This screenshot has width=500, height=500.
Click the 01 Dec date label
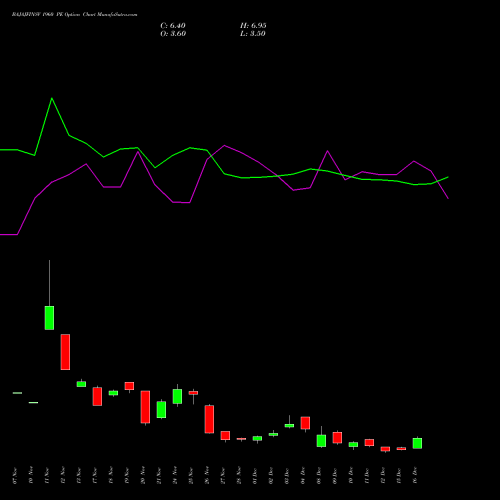[255, 476]
